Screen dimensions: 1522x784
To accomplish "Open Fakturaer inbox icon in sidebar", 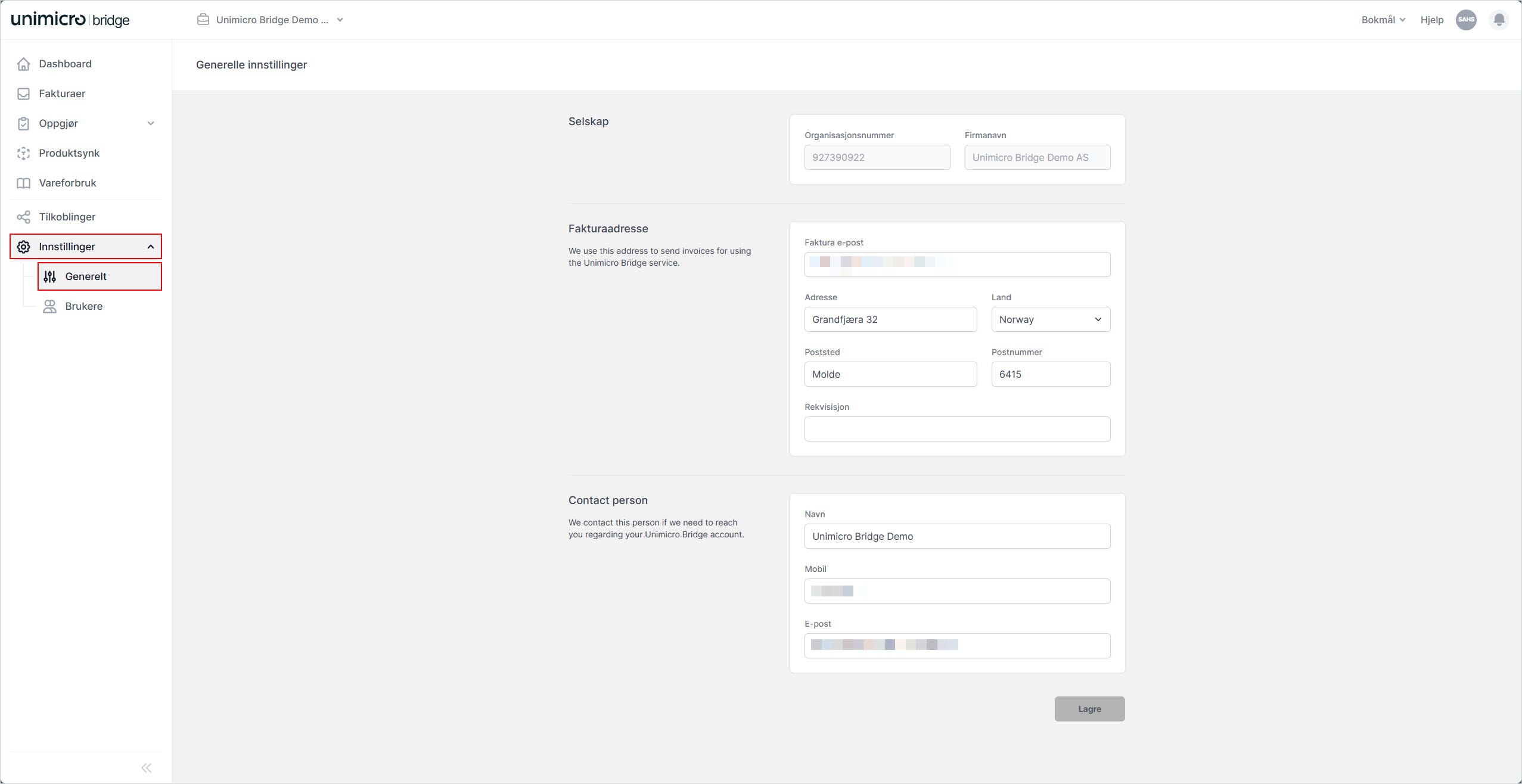I will click(23, 94).
